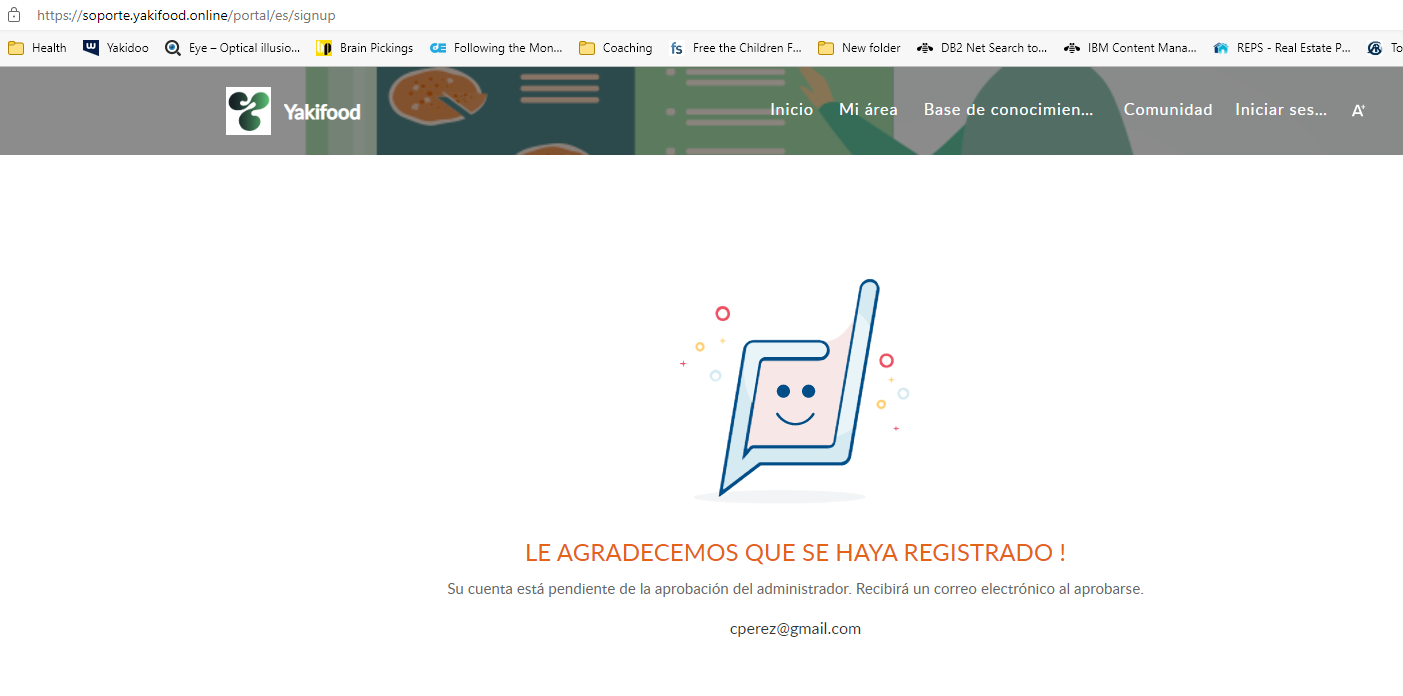This screenshot has width=1403, height=696.
Task: Expand the New folder bookmarks folder
Action: pos(859,48)
